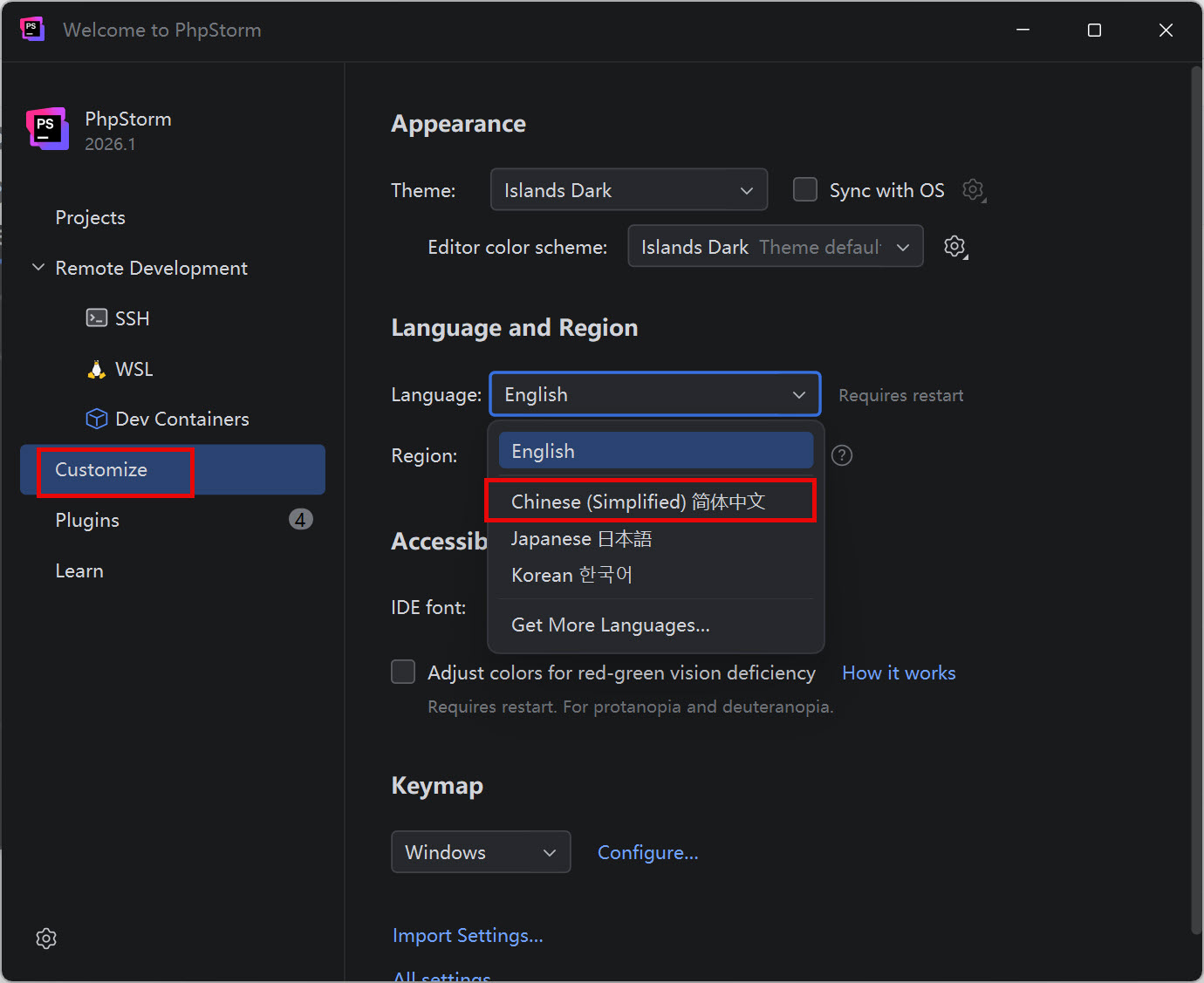Open the Editor color scheme dropdown
Screen dimensions: 1204x983
tap(775, 247)
